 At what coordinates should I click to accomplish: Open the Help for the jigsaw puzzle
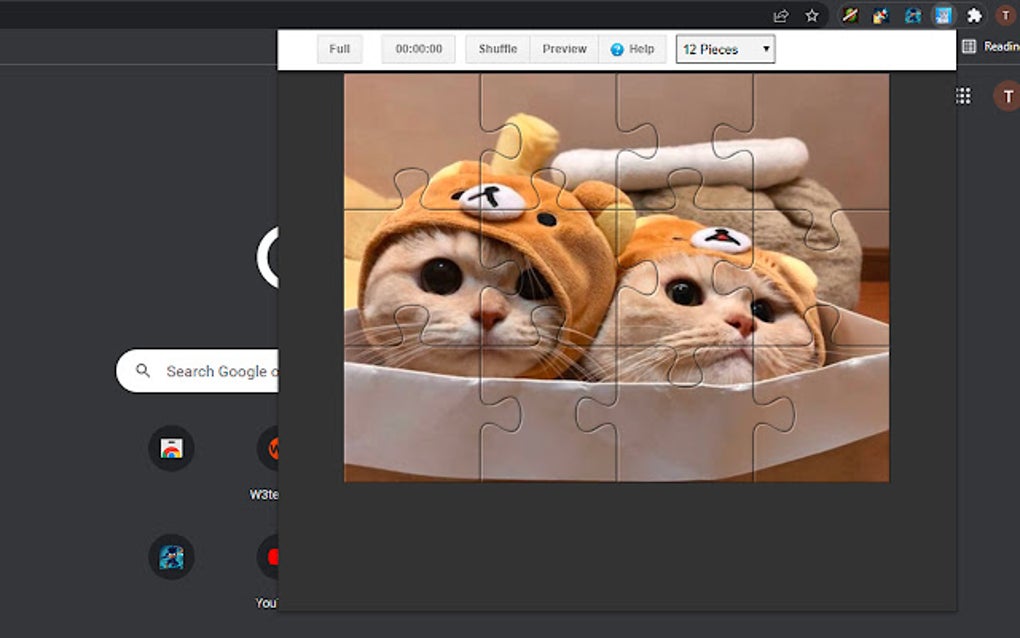[x=632, y=48]
